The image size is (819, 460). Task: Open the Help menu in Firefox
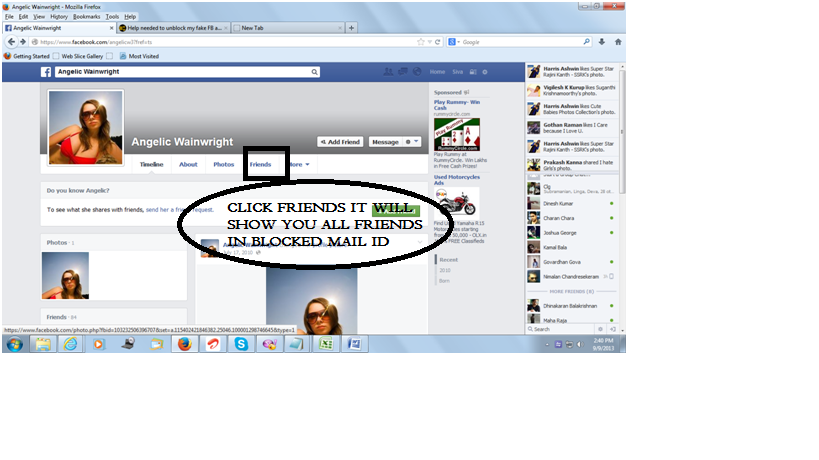[x=130, y=17]
